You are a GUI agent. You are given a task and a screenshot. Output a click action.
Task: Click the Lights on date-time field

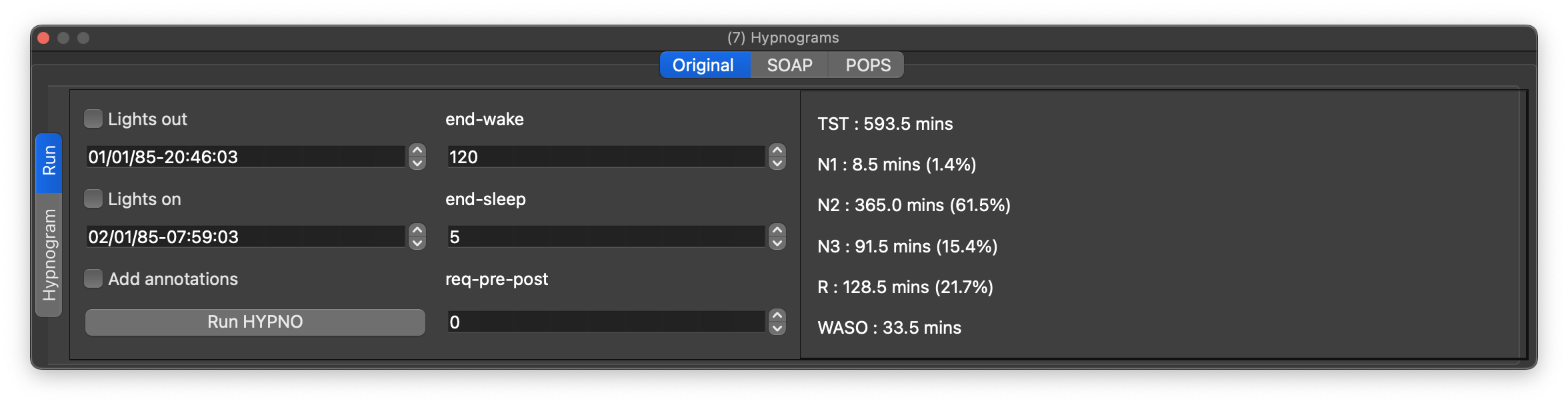coord(245,236)
